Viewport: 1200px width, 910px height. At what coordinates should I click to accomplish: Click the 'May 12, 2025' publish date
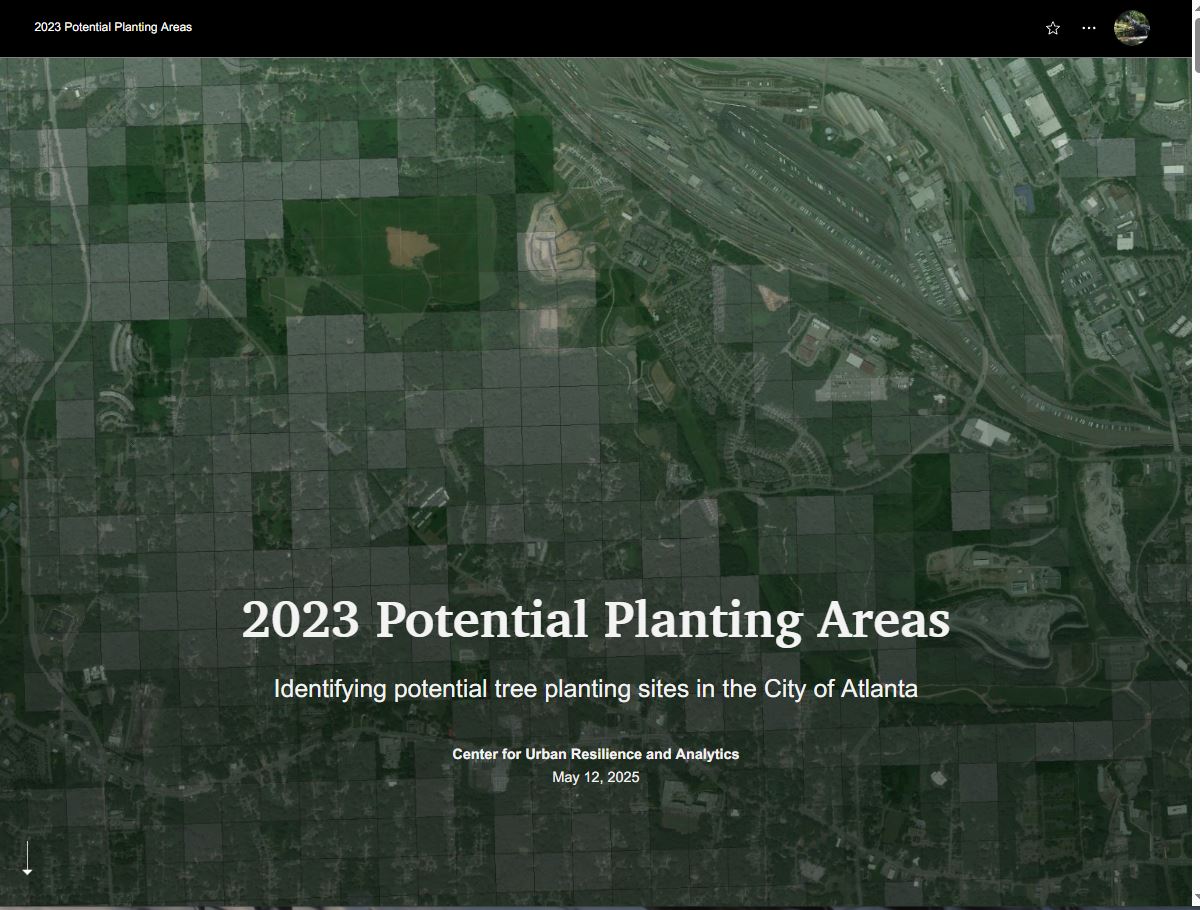click(595, 777)
